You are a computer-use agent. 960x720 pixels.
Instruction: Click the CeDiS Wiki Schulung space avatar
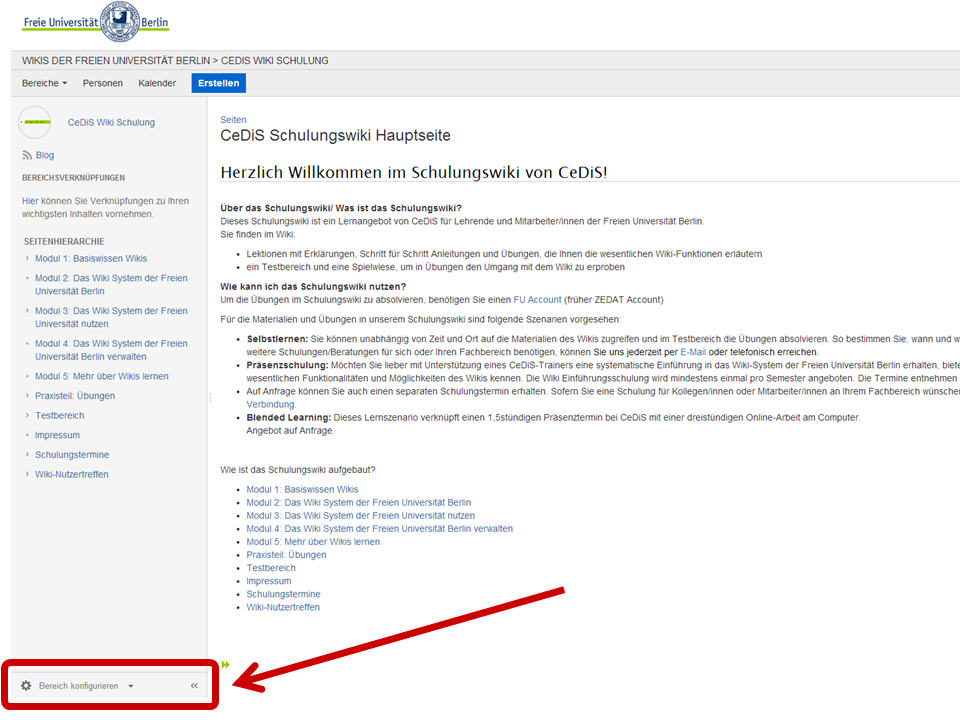pyautogui.click(x=35, y=122)
